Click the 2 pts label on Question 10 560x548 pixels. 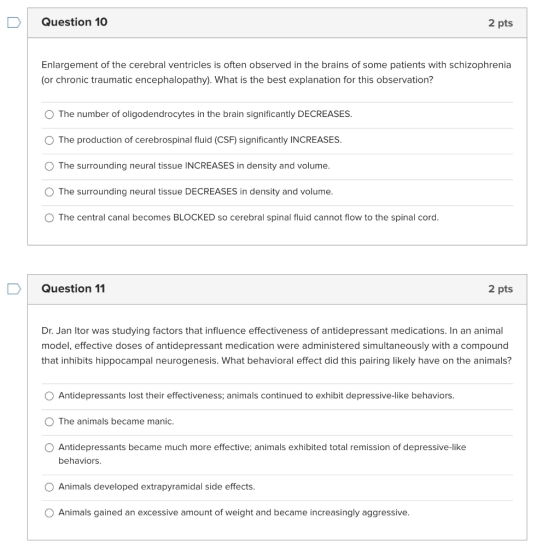[x=500, y=23]
